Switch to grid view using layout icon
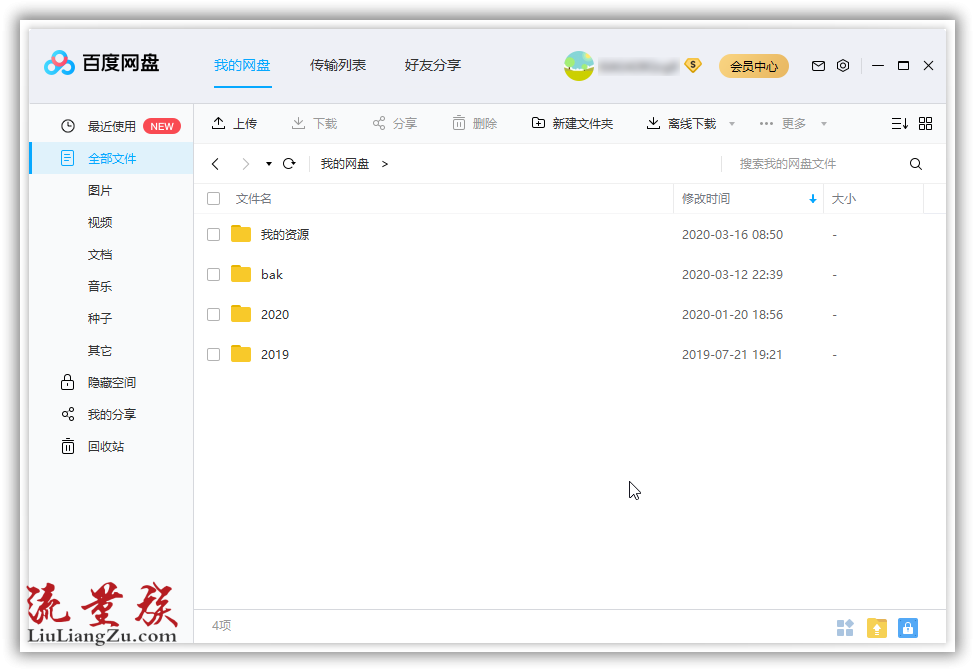Viewport: 975px width, 672px height. pos(925,122)
